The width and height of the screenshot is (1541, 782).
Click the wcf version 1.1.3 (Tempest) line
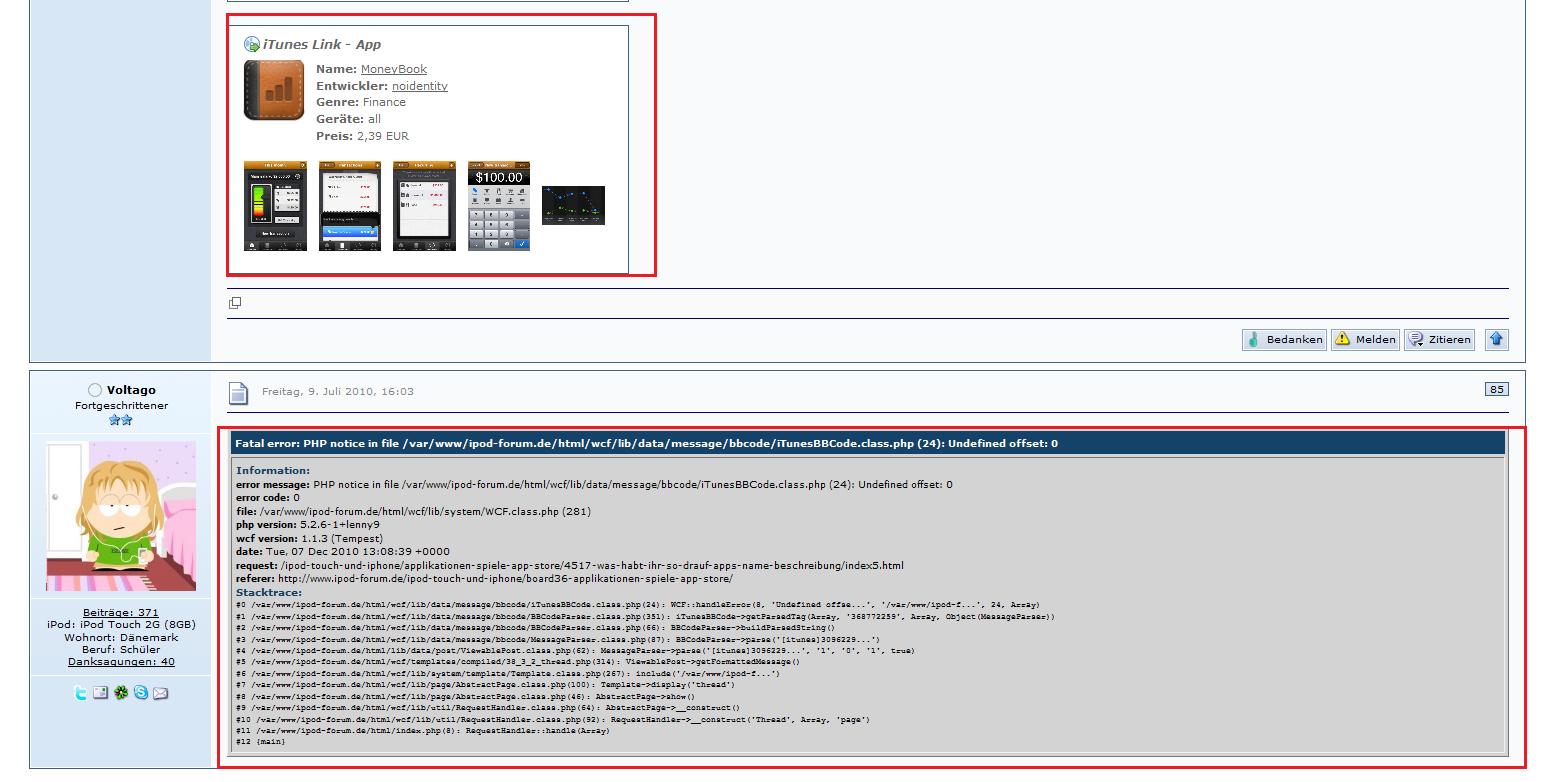point(309,538)
